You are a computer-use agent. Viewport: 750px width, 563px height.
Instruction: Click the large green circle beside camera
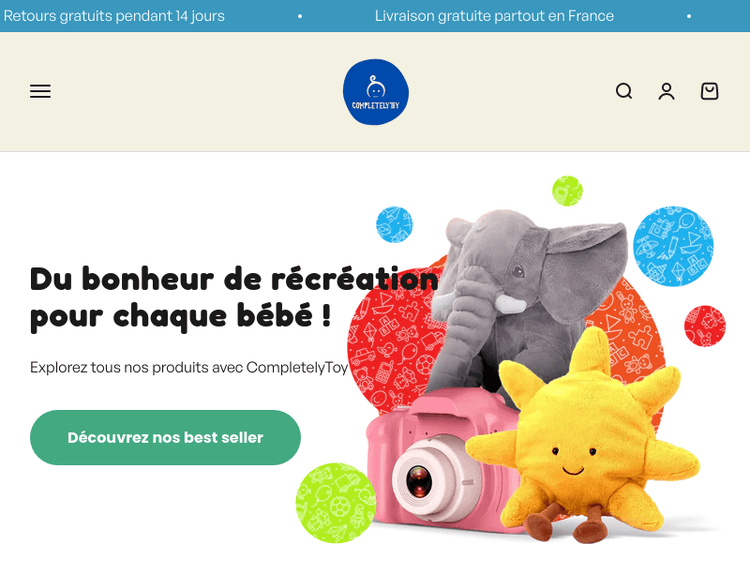(x=336, y=503)
